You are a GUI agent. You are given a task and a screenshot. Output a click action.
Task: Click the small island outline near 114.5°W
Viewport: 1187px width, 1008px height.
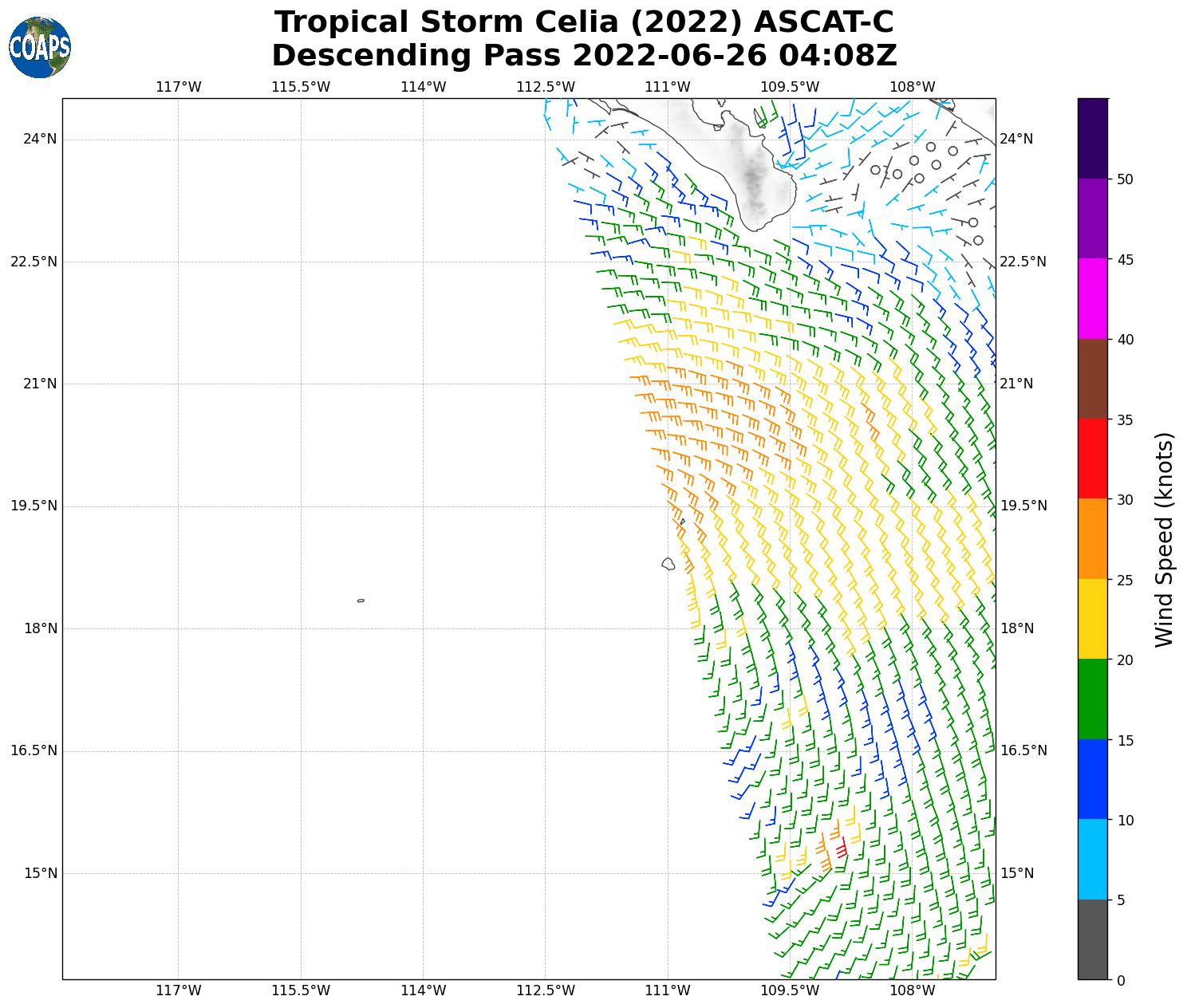pos(361,600)
